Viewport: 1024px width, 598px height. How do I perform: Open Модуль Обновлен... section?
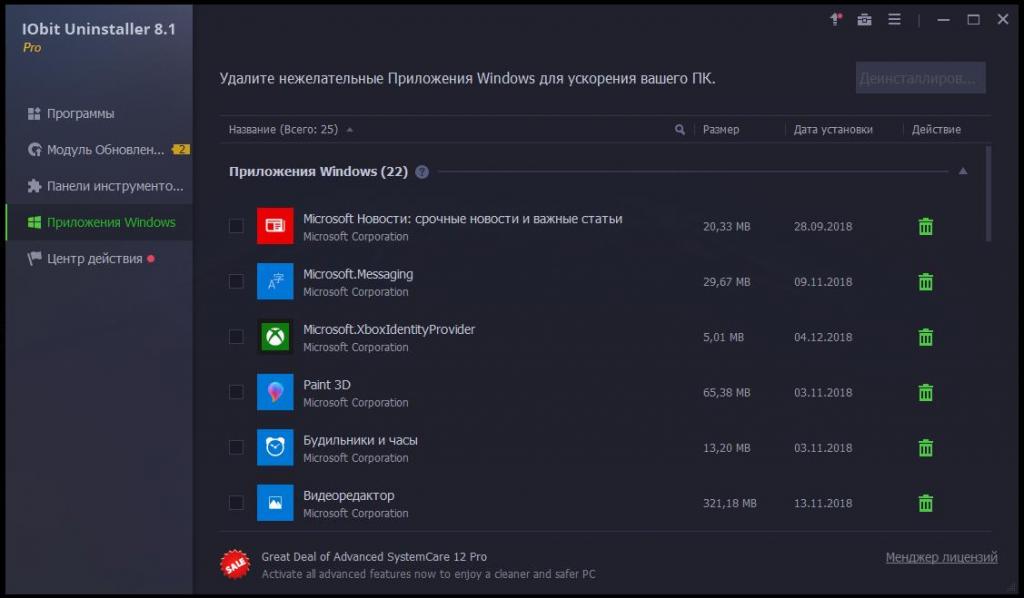pyautogui.click(x=99, y=150)
